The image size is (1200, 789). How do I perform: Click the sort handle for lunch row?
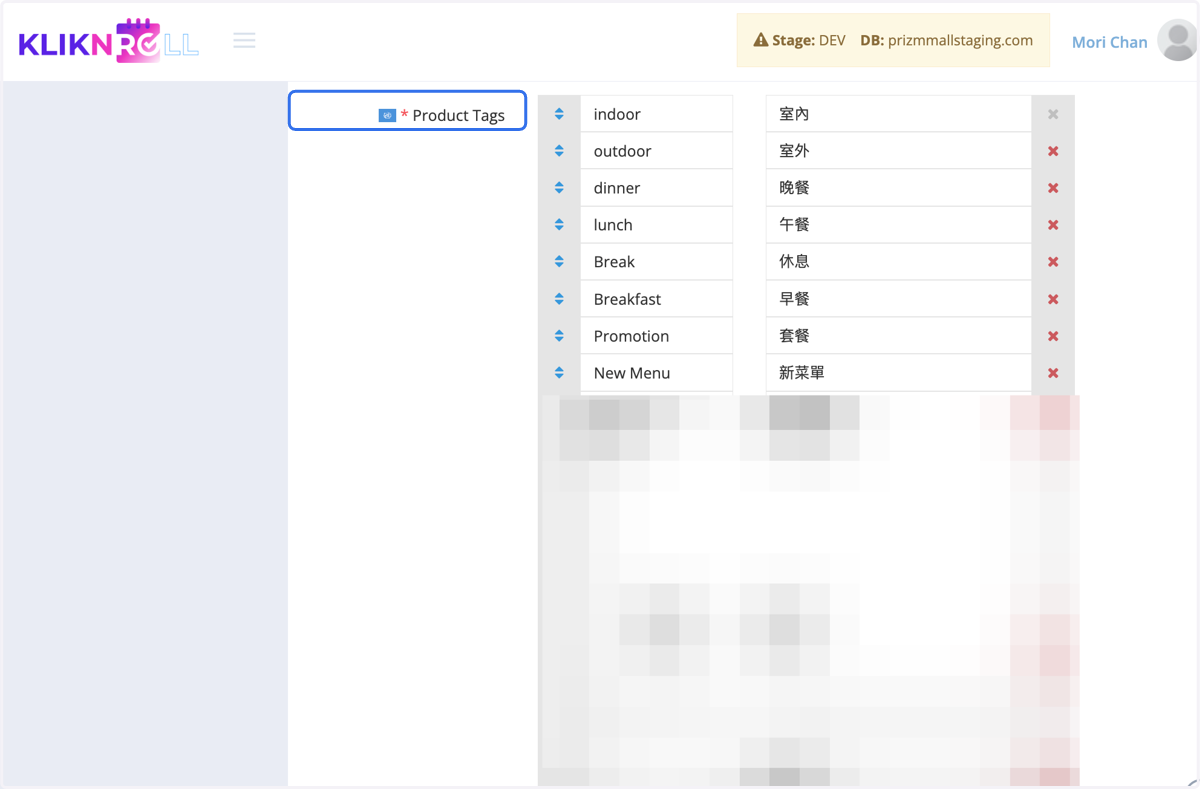point(559,225)
